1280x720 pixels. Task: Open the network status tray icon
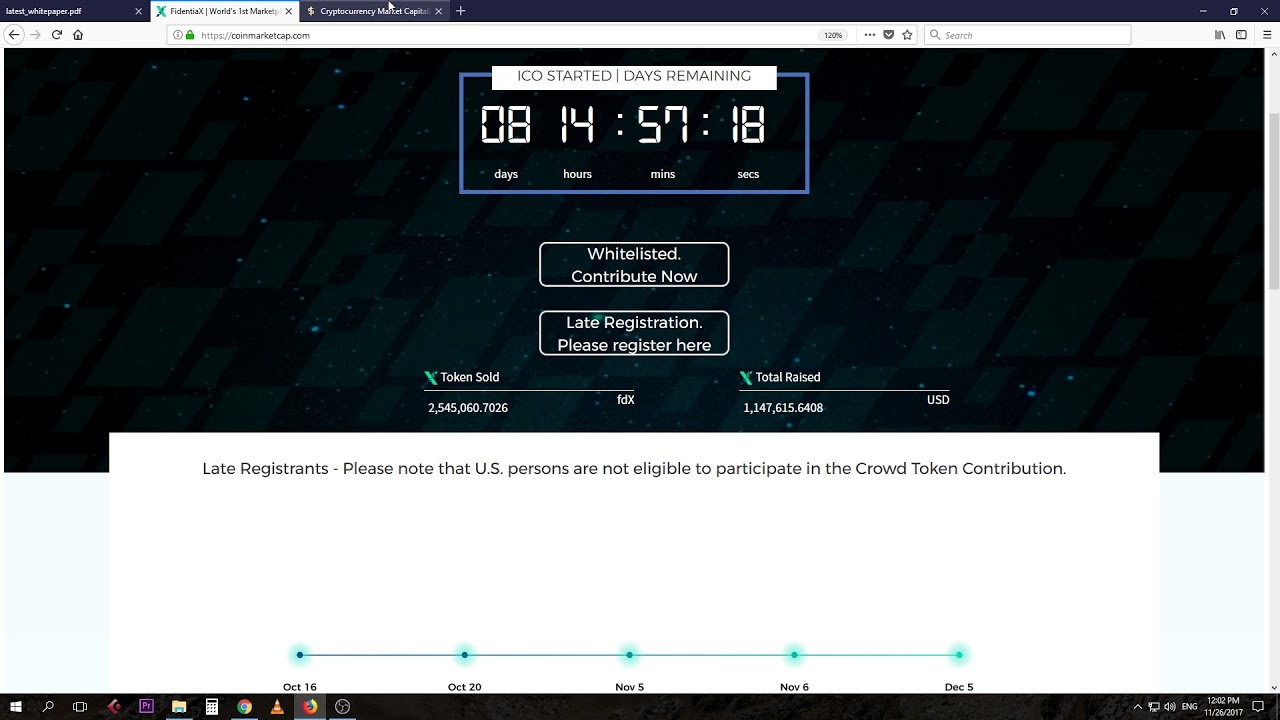1153,707
